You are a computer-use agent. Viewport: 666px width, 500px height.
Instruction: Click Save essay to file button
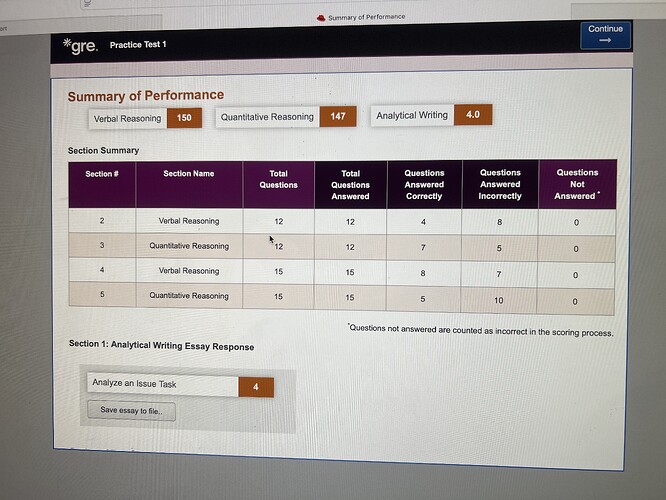pos(131,411)
